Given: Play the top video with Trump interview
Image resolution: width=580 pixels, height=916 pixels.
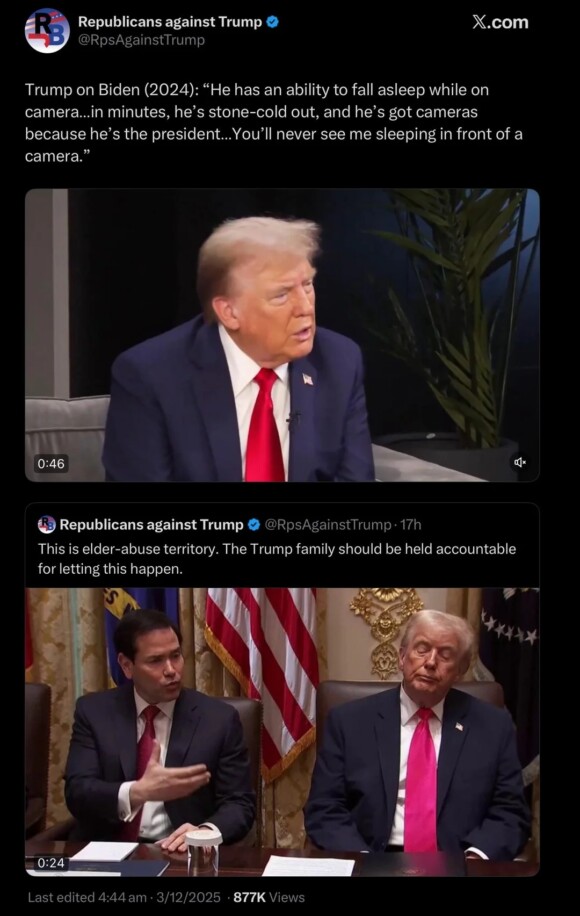Looking at the screenshot, I should tap(282, 335).
